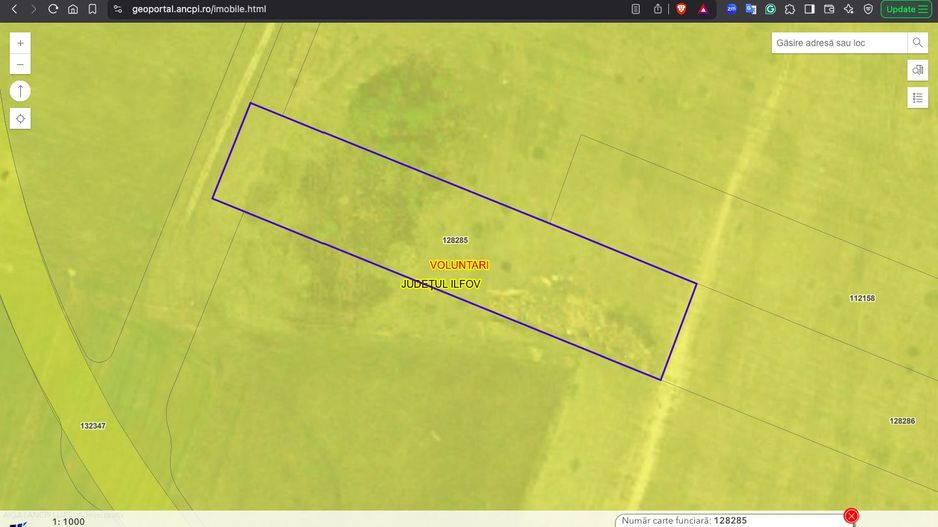This screenshot has height=527, width=938.
Task: Click the find my location button
Action: 20,118
